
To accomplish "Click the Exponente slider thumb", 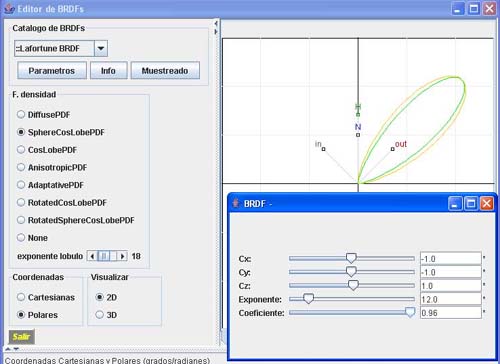I will click(x=308, y=298).
